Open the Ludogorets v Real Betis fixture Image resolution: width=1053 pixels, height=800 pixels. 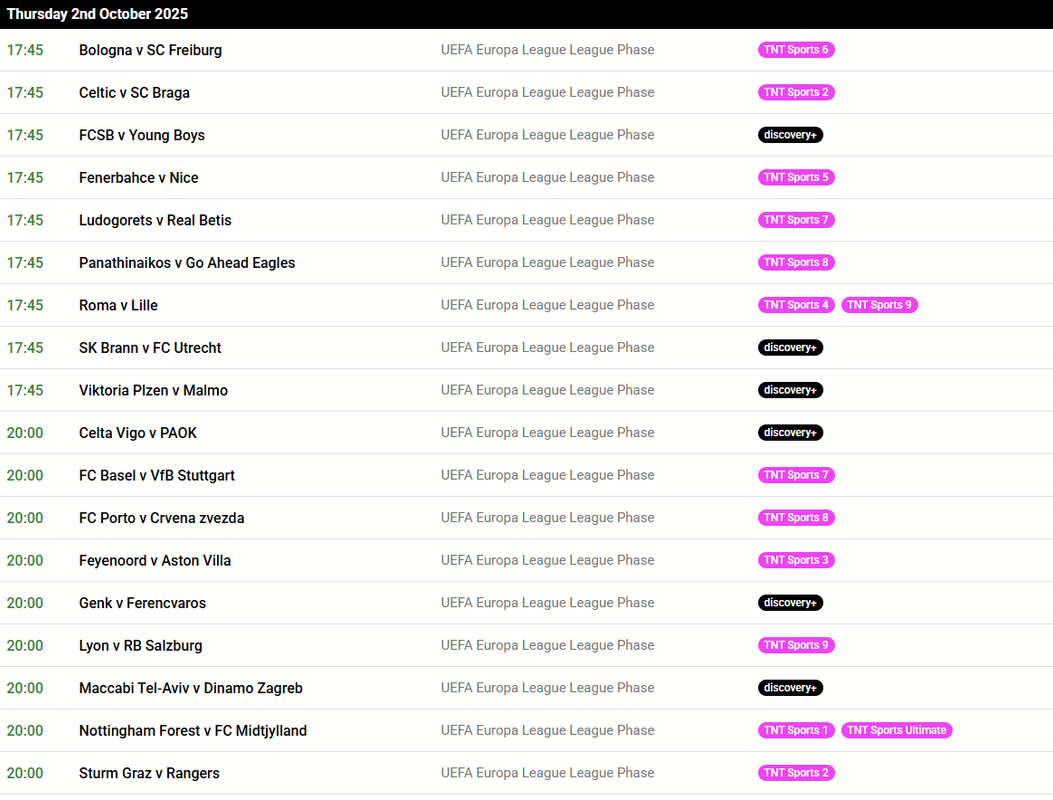[155, 220]
